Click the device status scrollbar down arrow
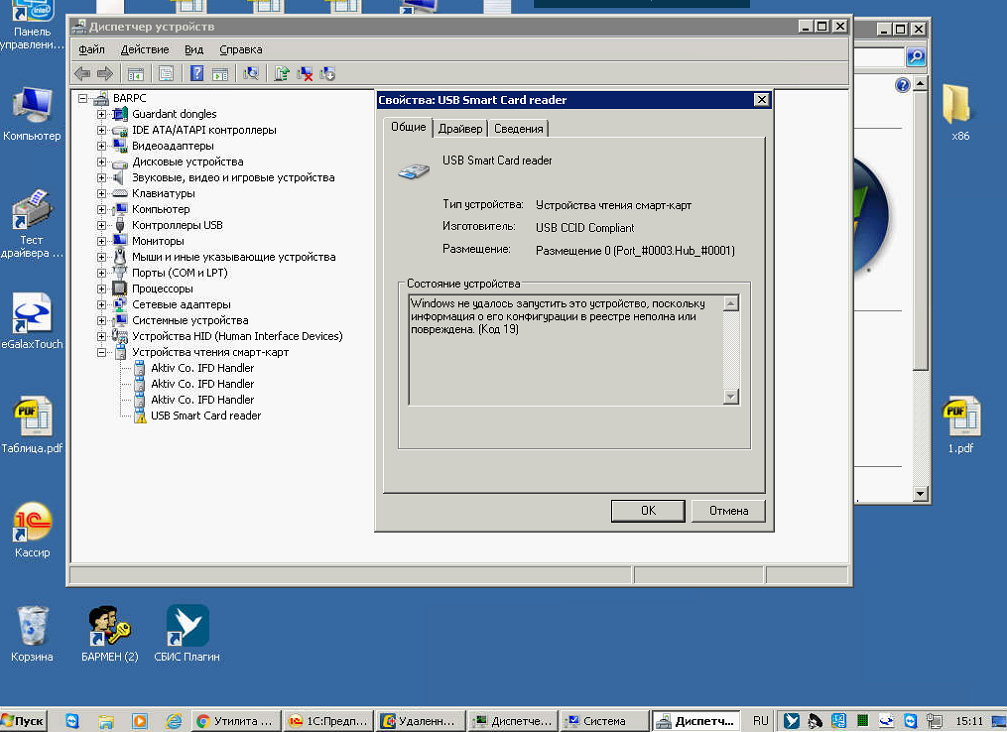The height and width of the screenshot is (732, 1007). pyautogui.click(x=730, y=397)
